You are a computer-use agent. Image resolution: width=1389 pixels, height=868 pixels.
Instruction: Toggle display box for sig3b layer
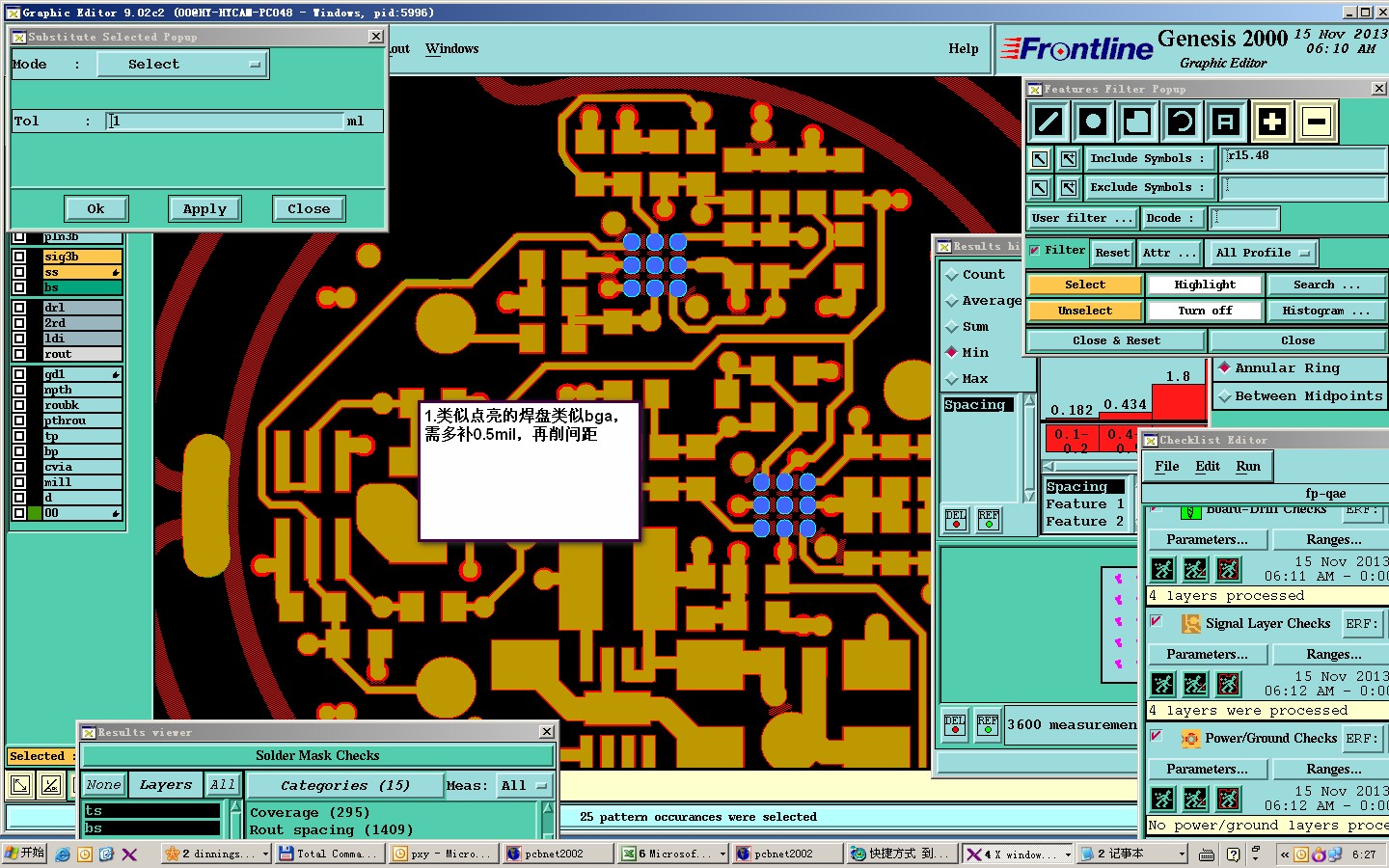(x=19, y=257)
